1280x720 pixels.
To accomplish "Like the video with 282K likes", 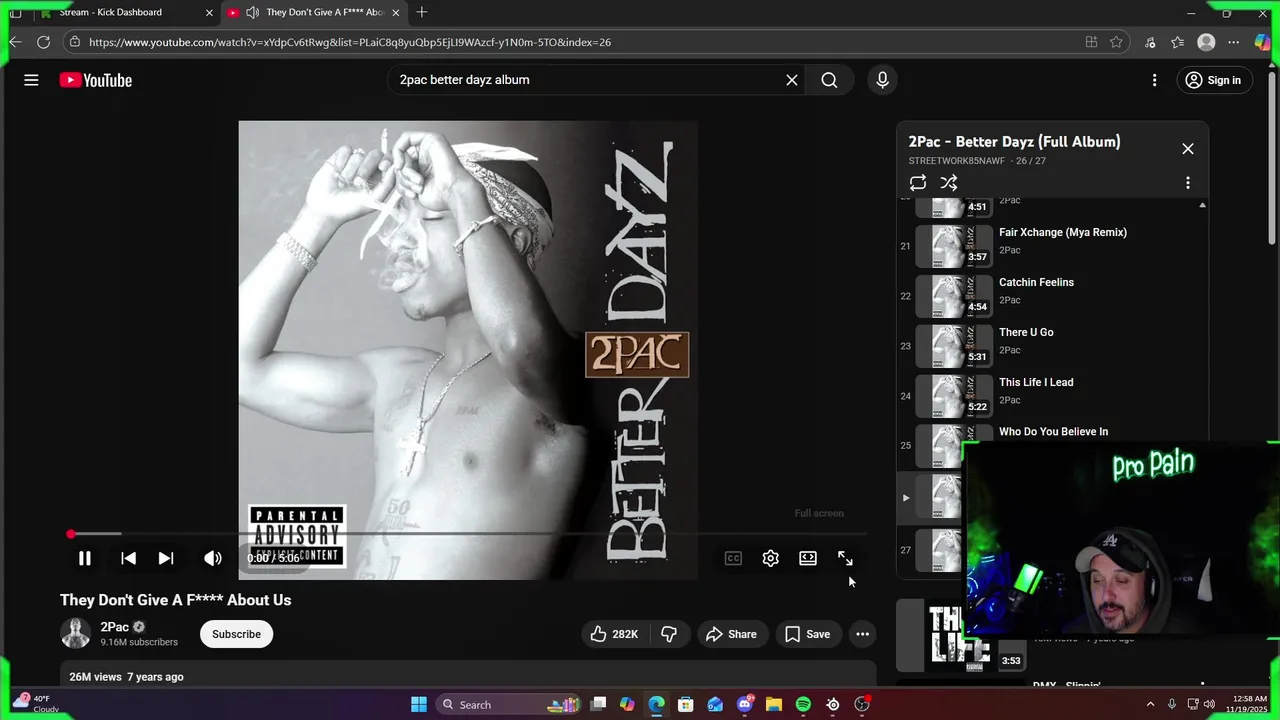I will [x=614, y=634].
